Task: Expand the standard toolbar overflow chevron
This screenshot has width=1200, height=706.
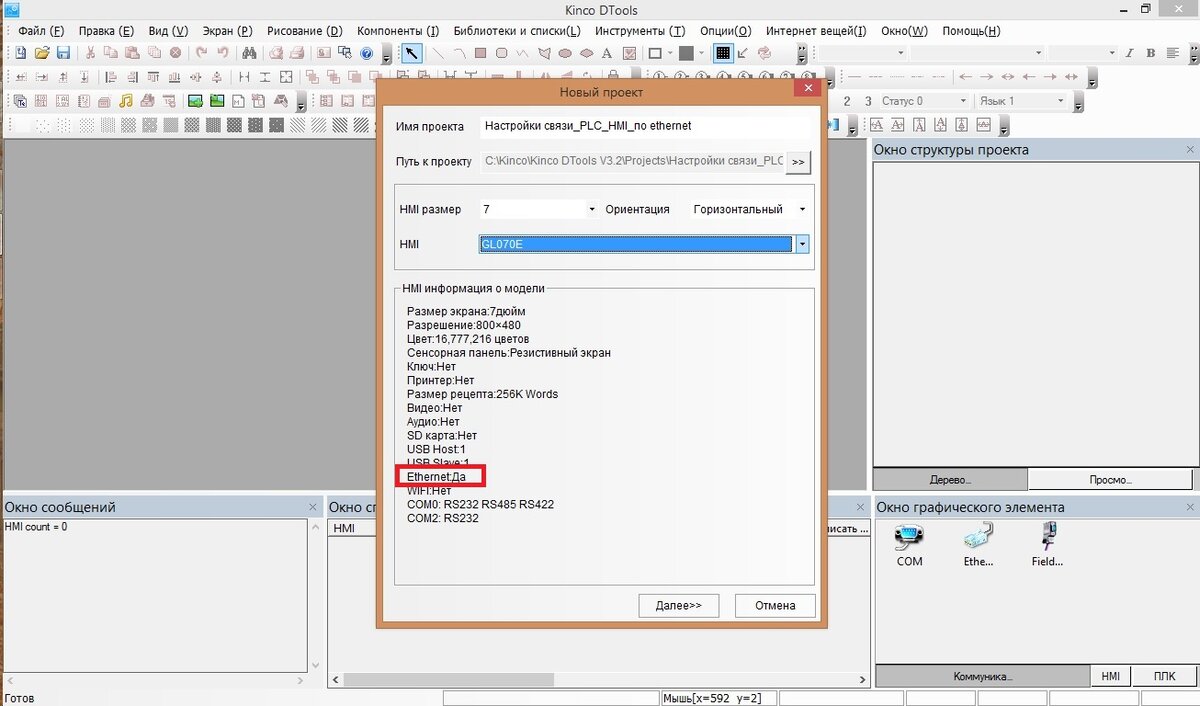Action: [386, 55]
